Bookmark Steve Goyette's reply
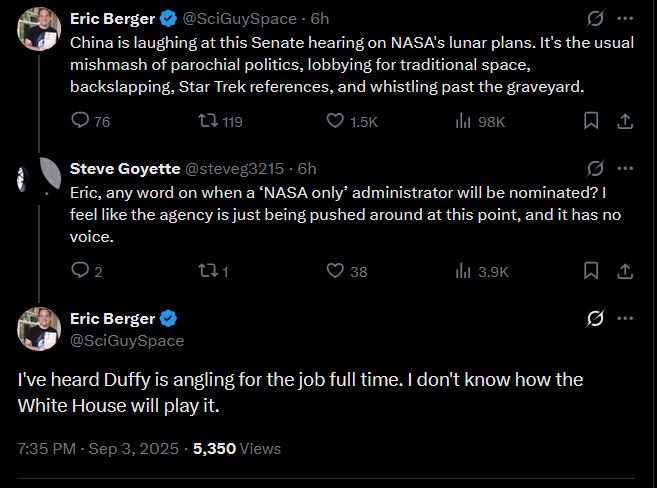Image resolution: width=657 pixels, height=488 pixels. click(591, 271)
